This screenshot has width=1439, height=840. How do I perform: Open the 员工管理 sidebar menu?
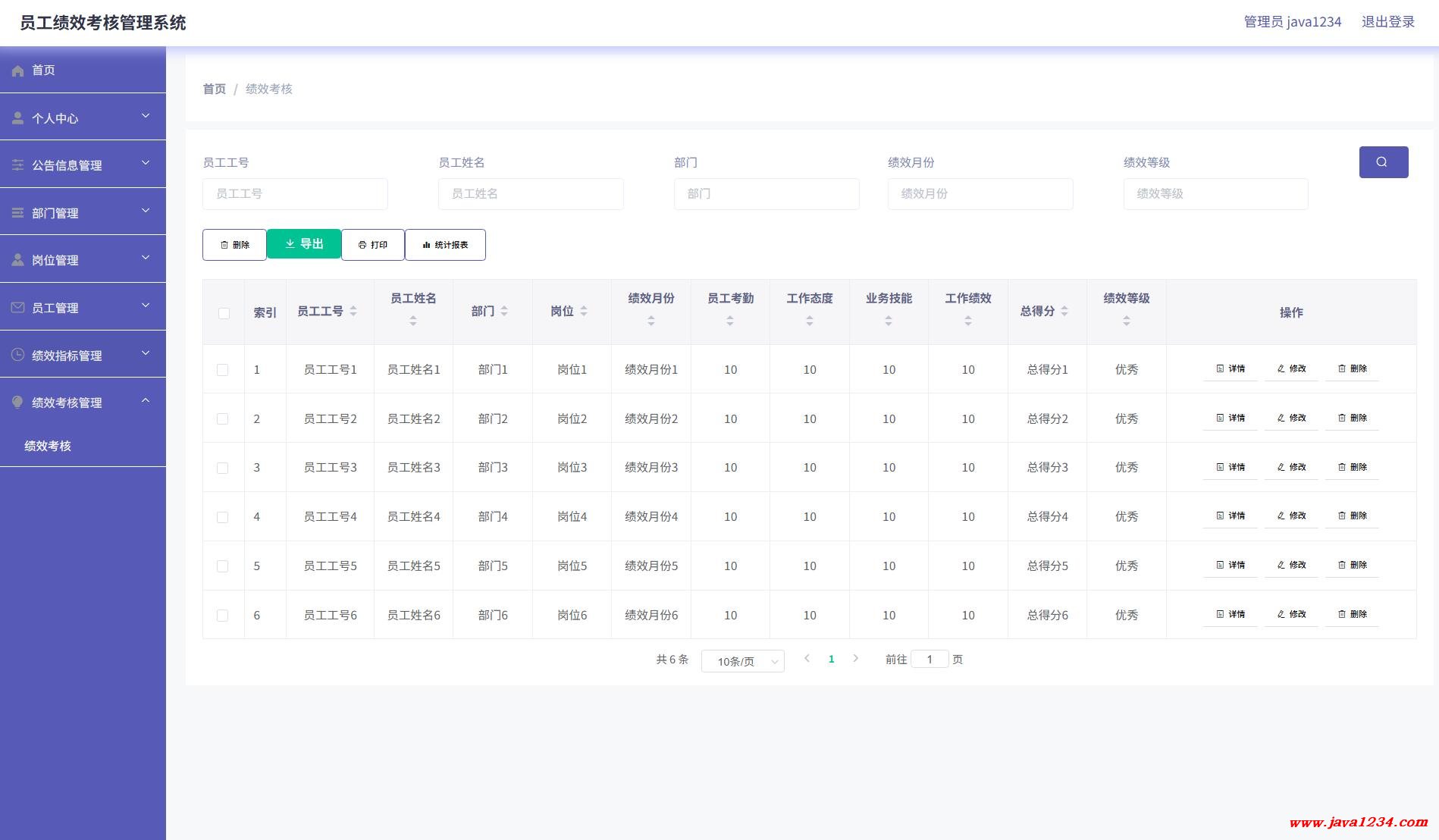tap(83, 307)
